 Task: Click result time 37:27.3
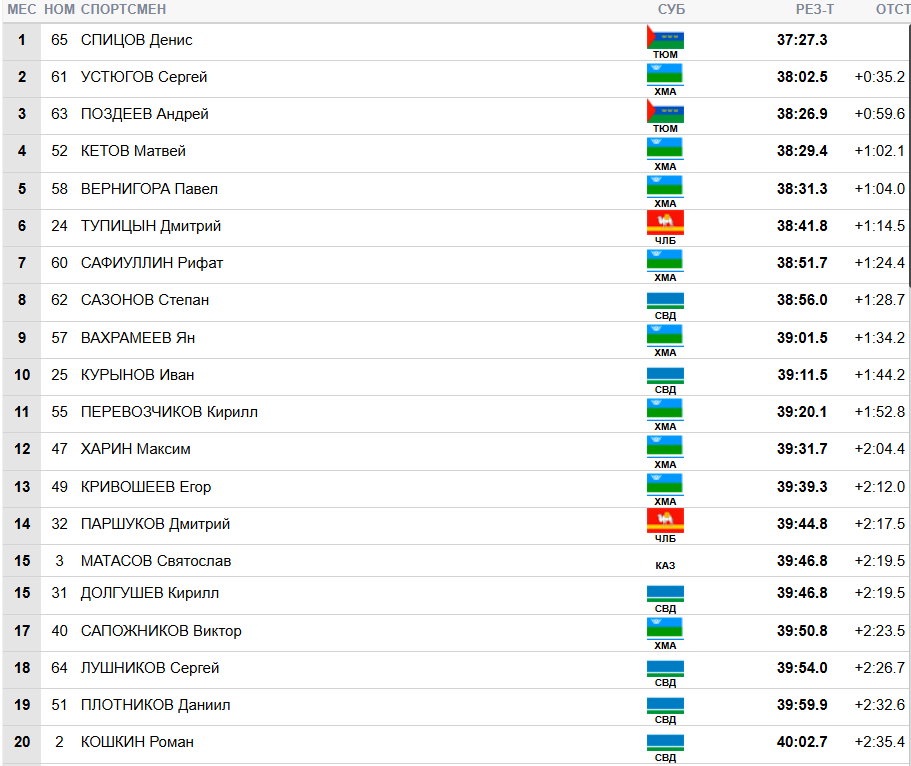click(x=802, y=40)
